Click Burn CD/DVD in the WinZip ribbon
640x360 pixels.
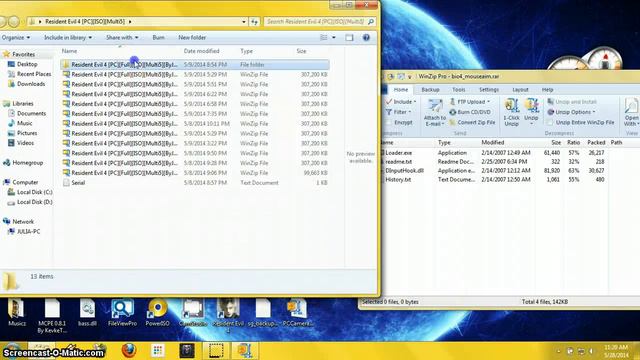tap(470, 112)
